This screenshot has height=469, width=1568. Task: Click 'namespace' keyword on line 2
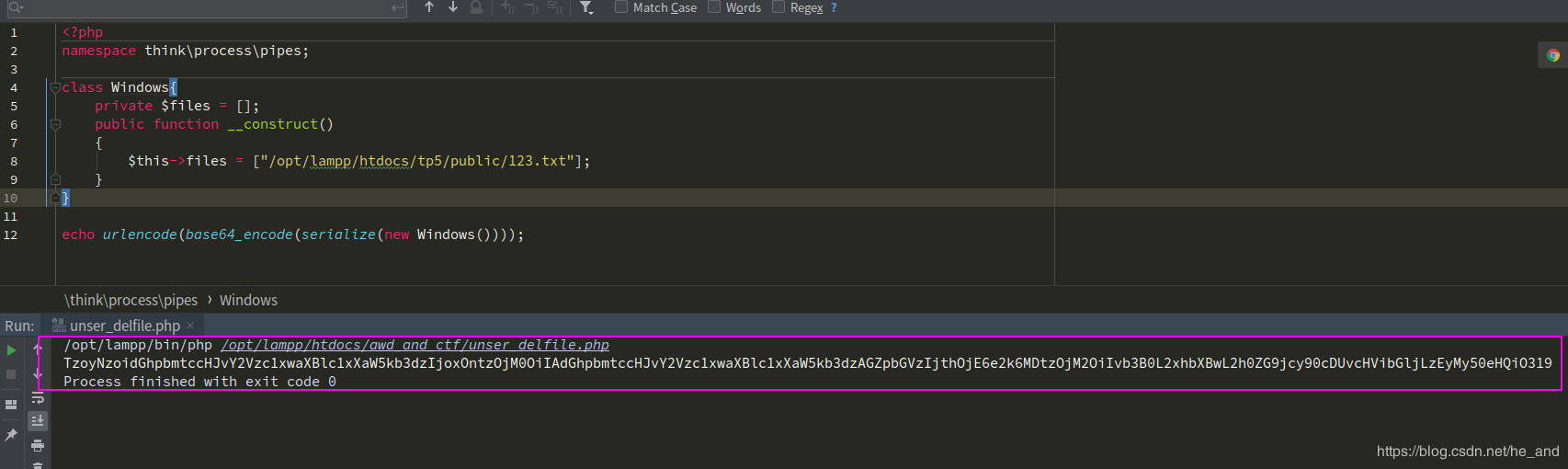click(99, 51)
